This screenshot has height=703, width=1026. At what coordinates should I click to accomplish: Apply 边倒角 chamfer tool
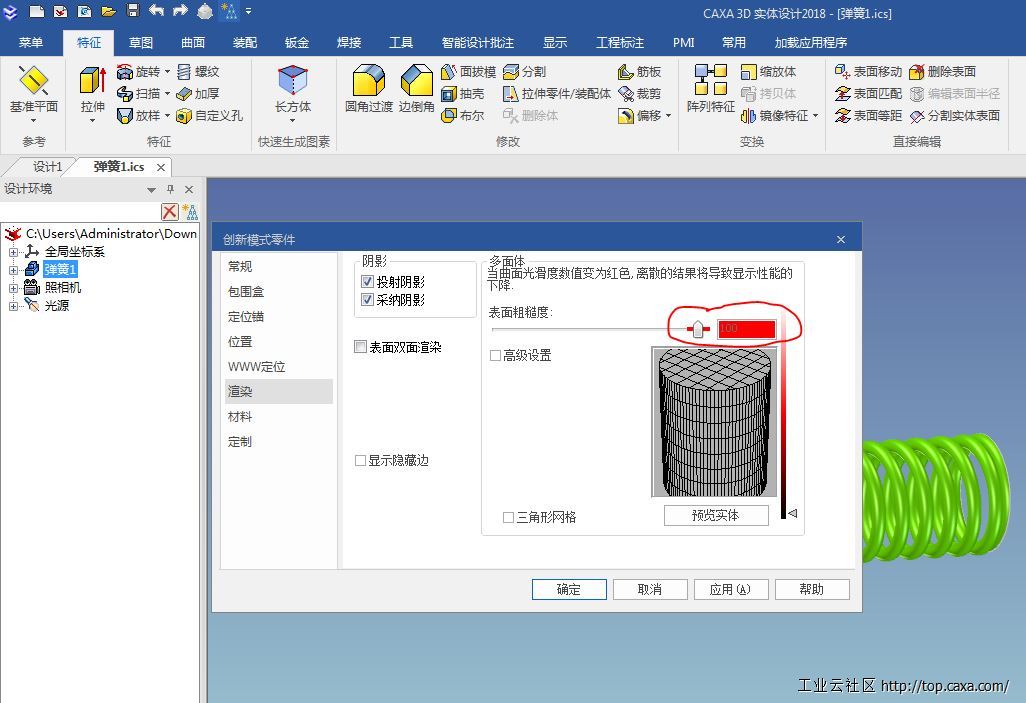pos(416,90)
